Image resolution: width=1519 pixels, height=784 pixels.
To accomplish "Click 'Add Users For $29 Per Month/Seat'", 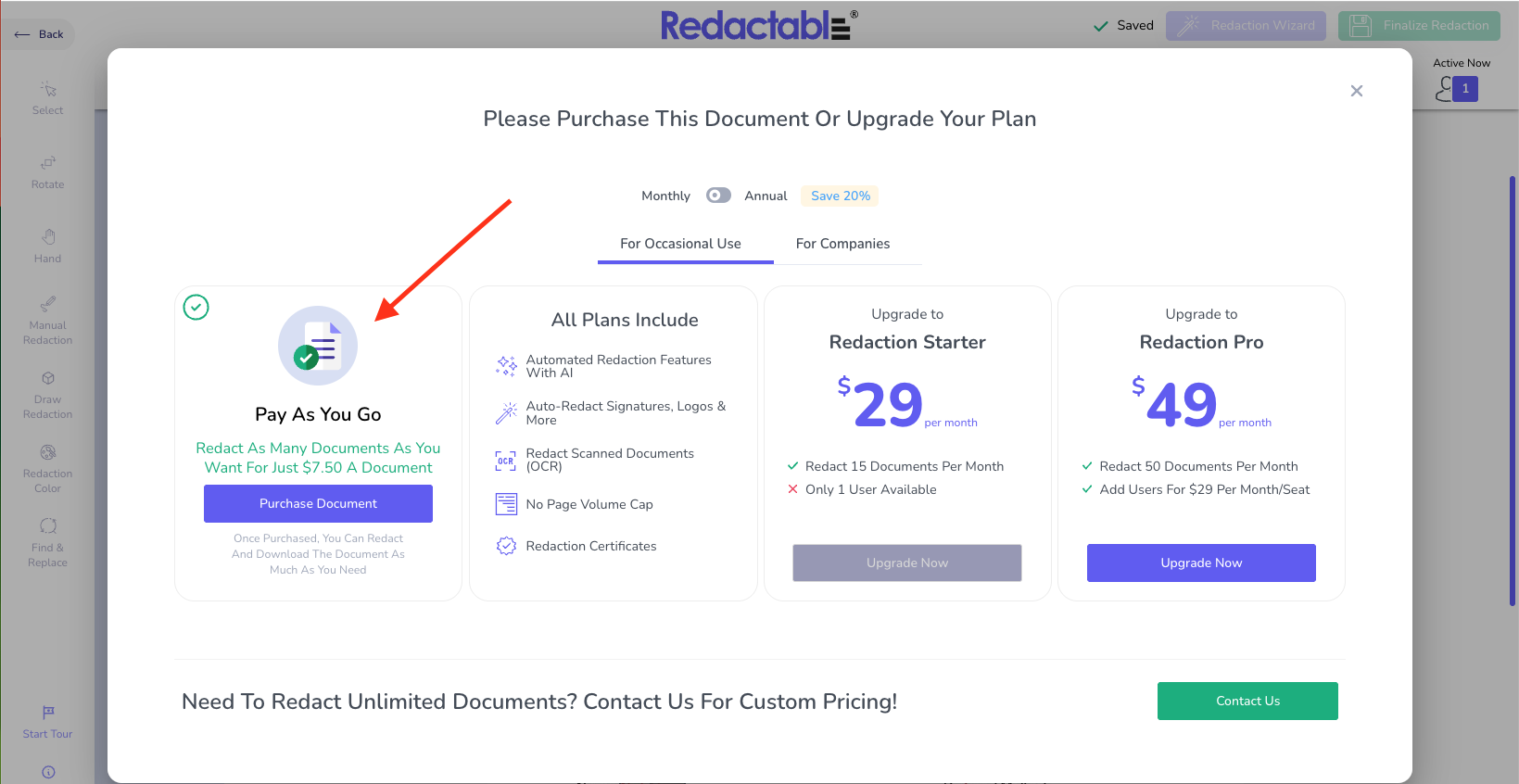I will (x=1205, y=489).
